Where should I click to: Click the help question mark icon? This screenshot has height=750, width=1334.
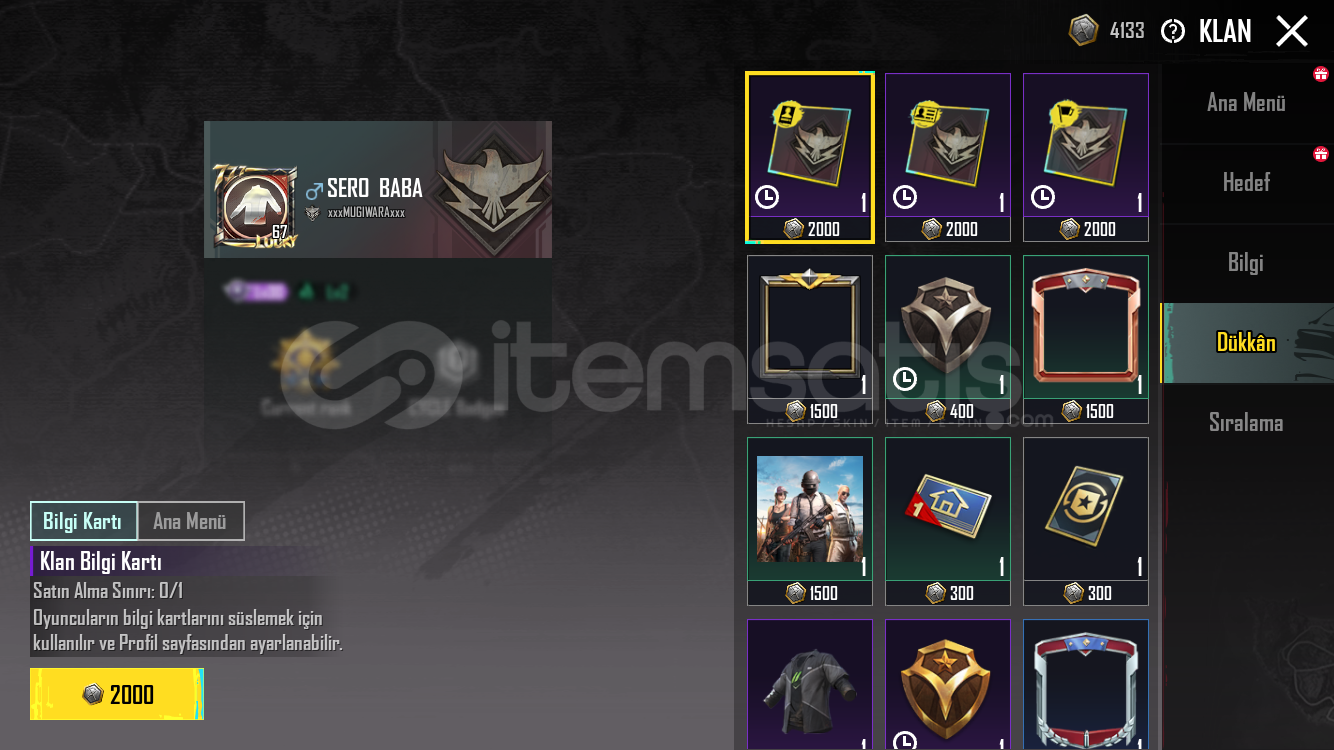pyautogui.click(x=1173, y=31)
